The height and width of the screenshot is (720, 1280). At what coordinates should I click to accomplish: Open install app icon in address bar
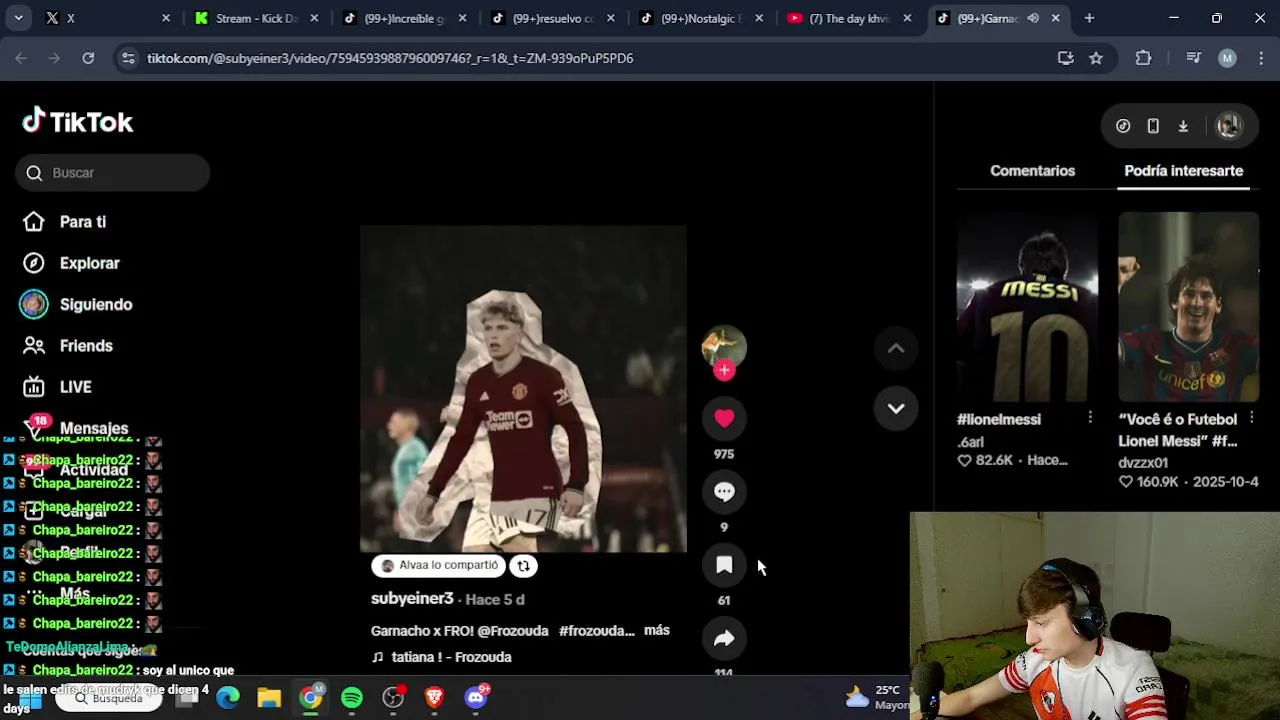[1066, 58]
